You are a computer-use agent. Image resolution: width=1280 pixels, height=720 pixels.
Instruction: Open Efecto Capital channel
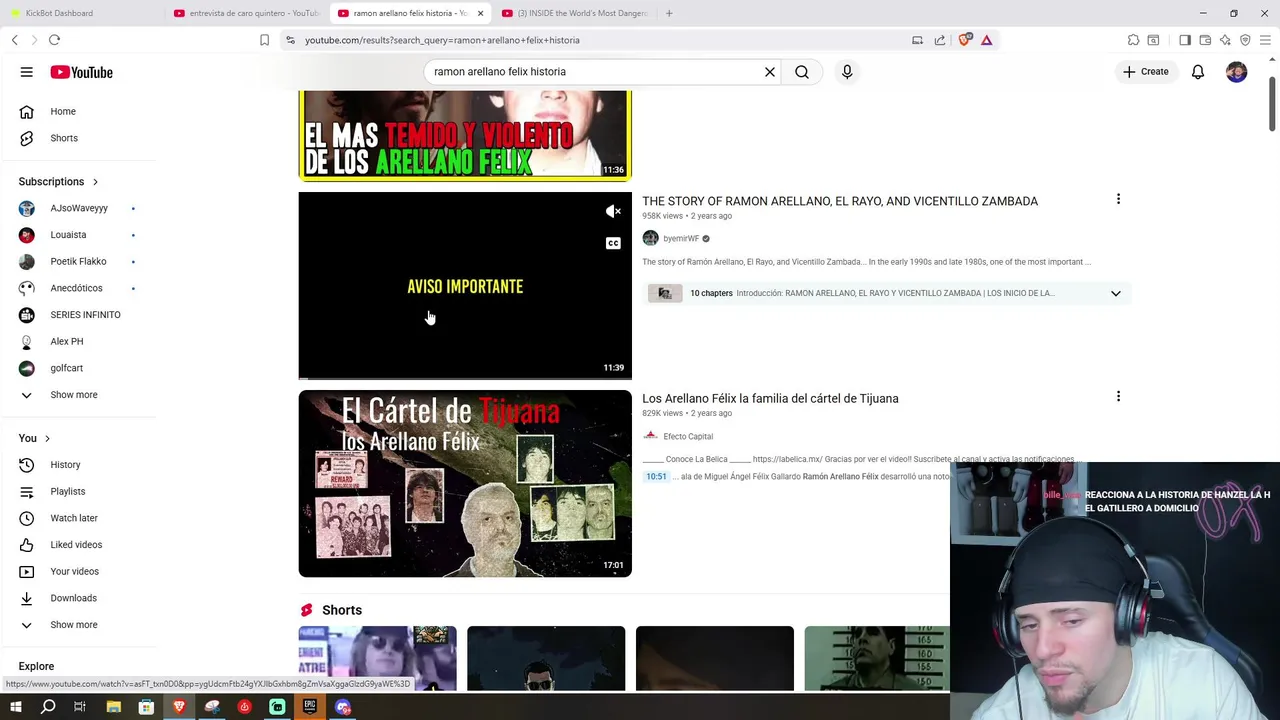688,436
